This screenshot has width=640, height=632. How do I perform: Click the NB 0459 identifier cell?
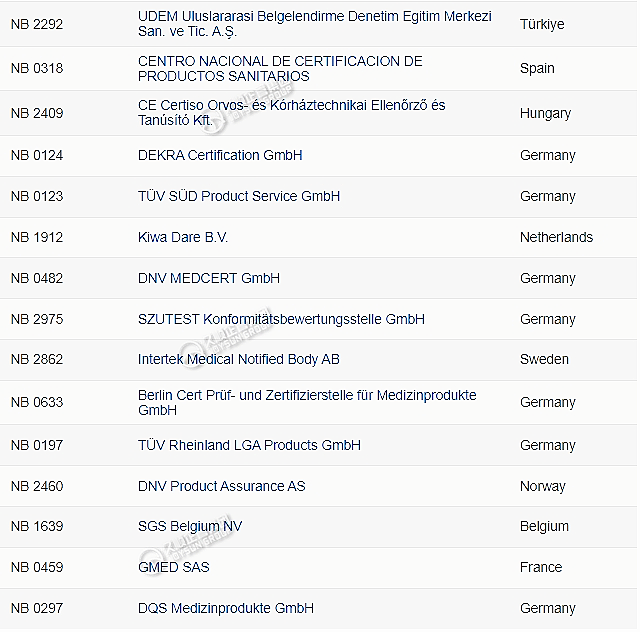coord(37,567)
